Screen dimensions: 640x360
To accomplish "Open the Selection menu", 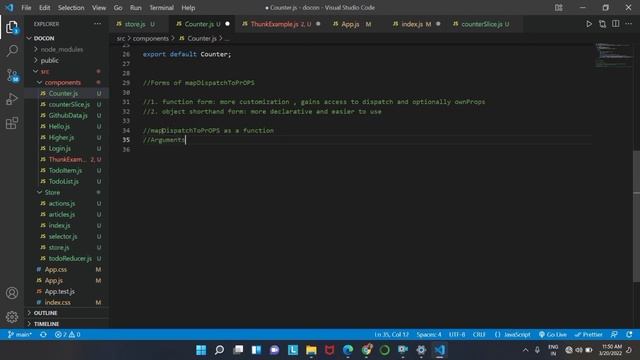I will [71, 8].
